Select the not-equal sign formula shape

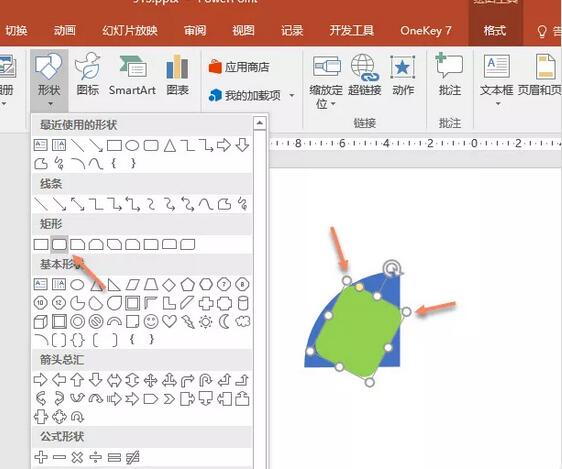point(133,457)
